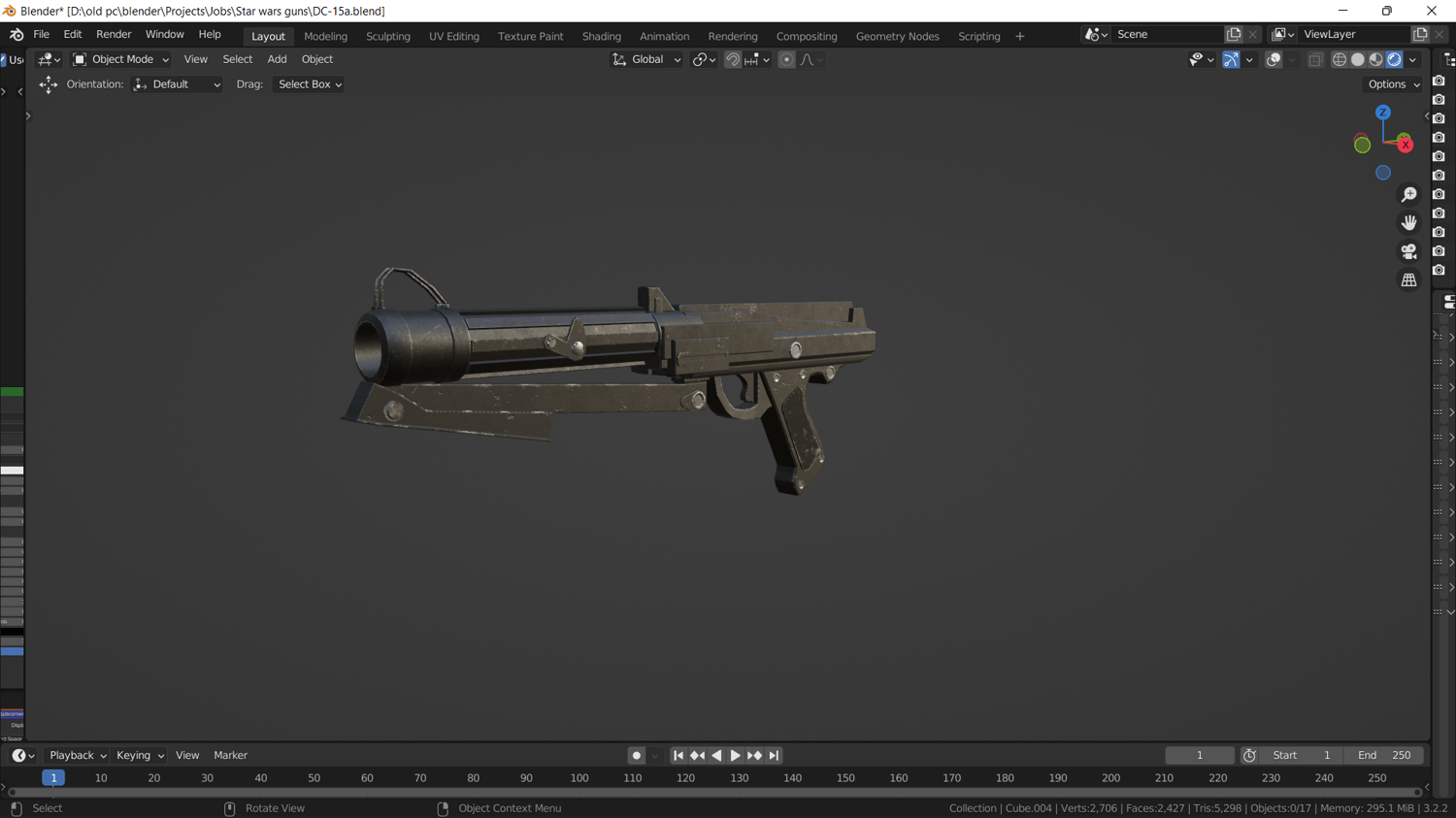The width and height of the screenshot is (1456, 818).
Task: Click the zoom view magnifier icon
Action: (x=1409, y=195)
